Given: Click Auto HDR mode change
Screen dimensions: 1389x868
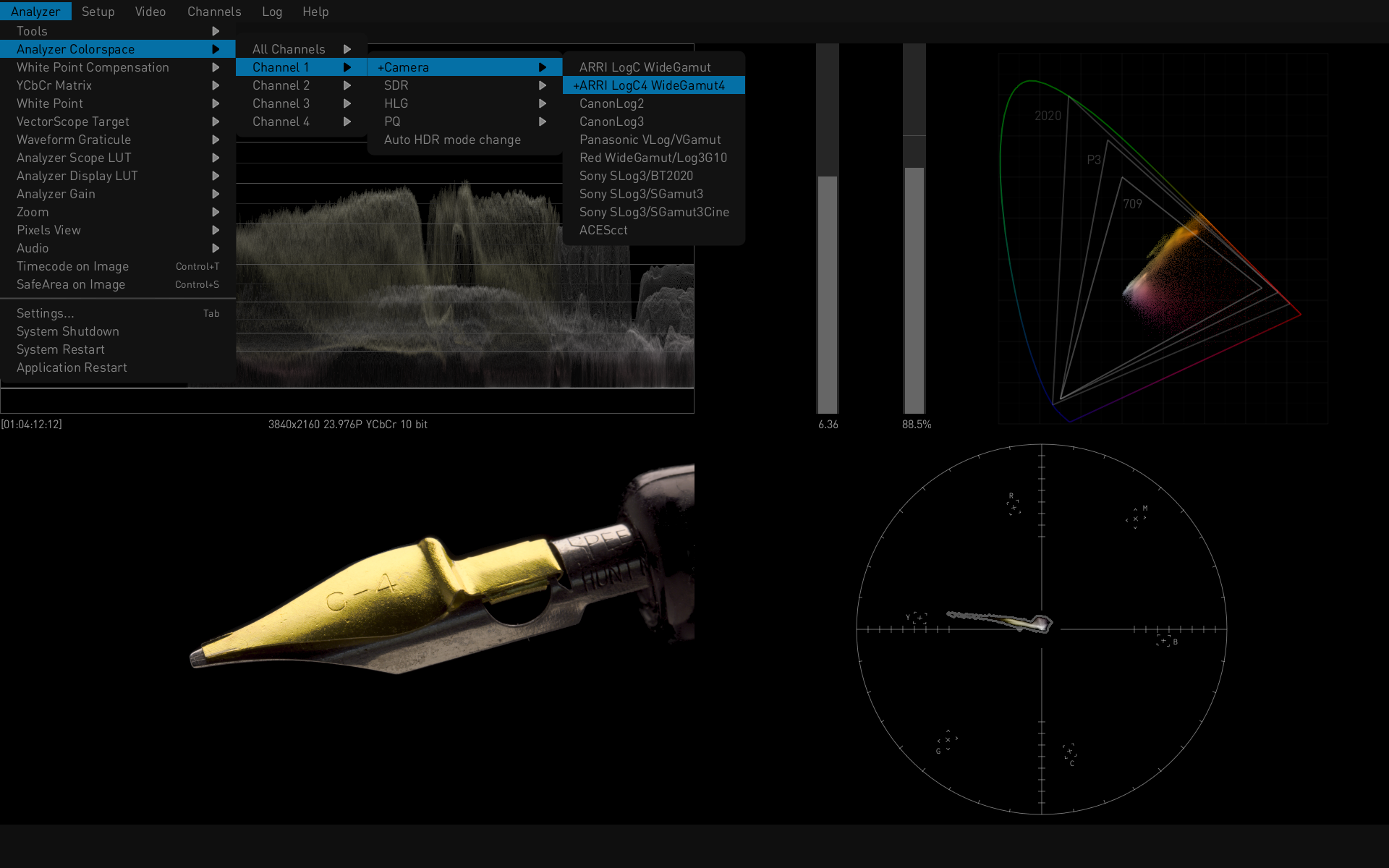Looking at the screenshot, I should coord(452,140).
